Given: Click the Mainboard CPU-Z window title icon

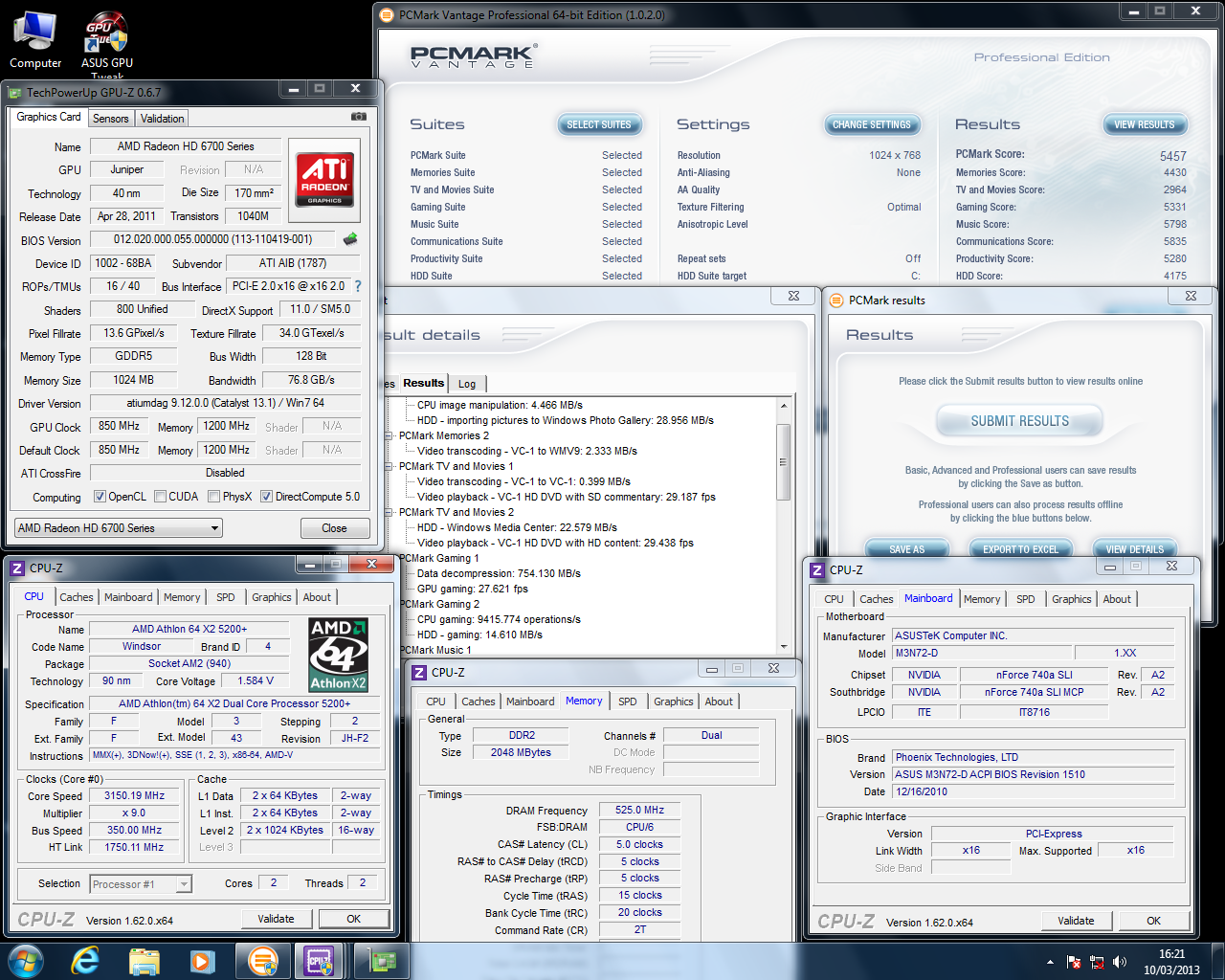Looking at the screenshot, I should tap(817, 570).
